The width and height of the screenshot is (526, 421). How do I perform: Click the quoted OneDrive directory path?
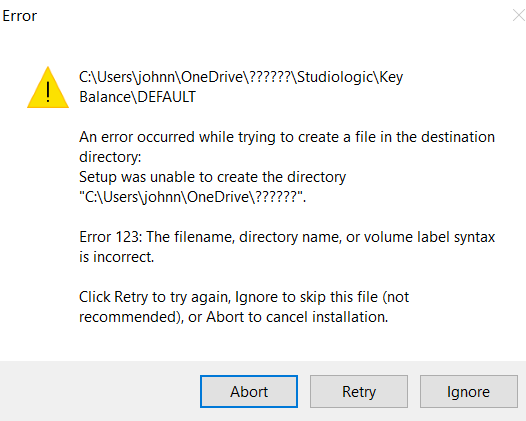[193, 197]
